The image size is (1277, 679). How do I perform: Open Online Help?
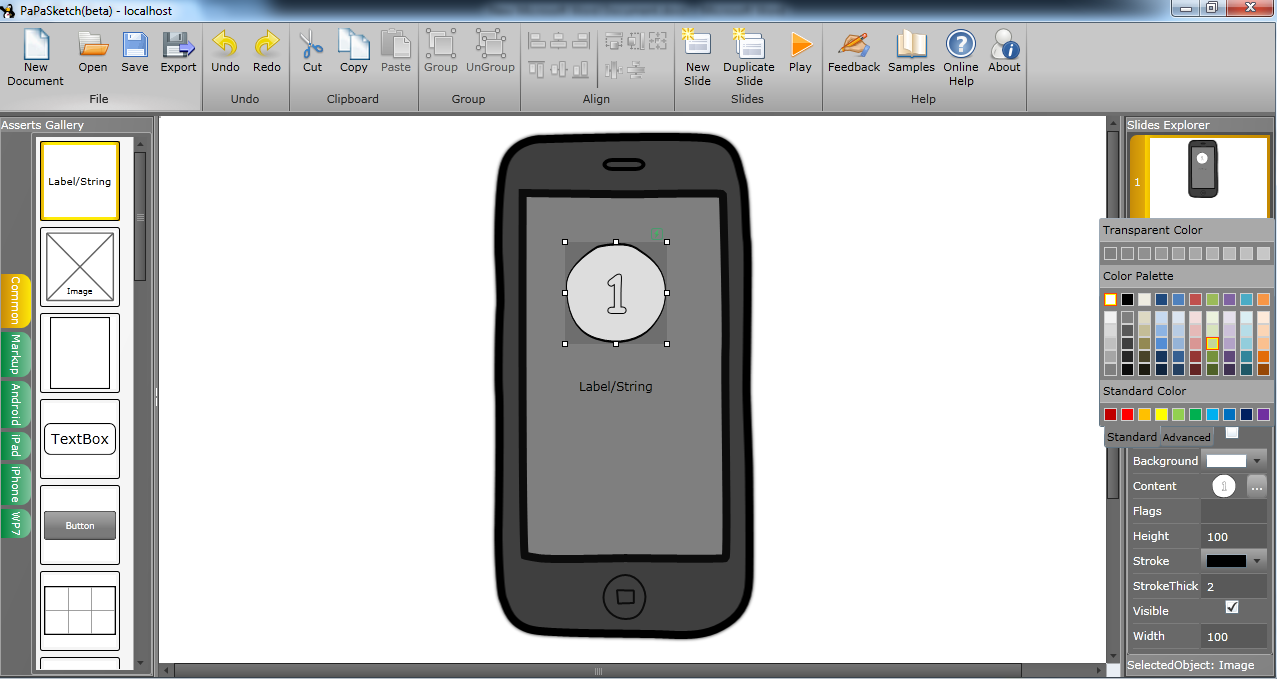click(x=961, y=58)
